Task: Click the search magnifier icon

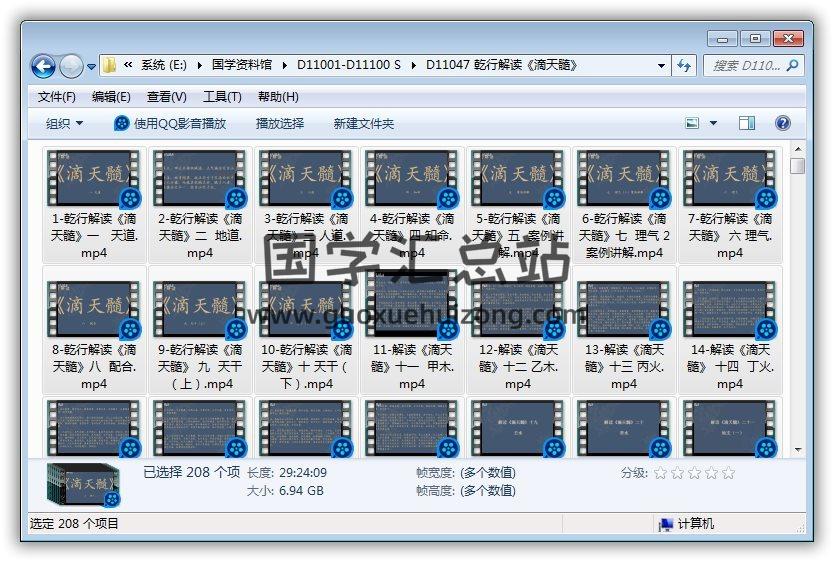Action: pyautogui.click(x=792, y=65)
